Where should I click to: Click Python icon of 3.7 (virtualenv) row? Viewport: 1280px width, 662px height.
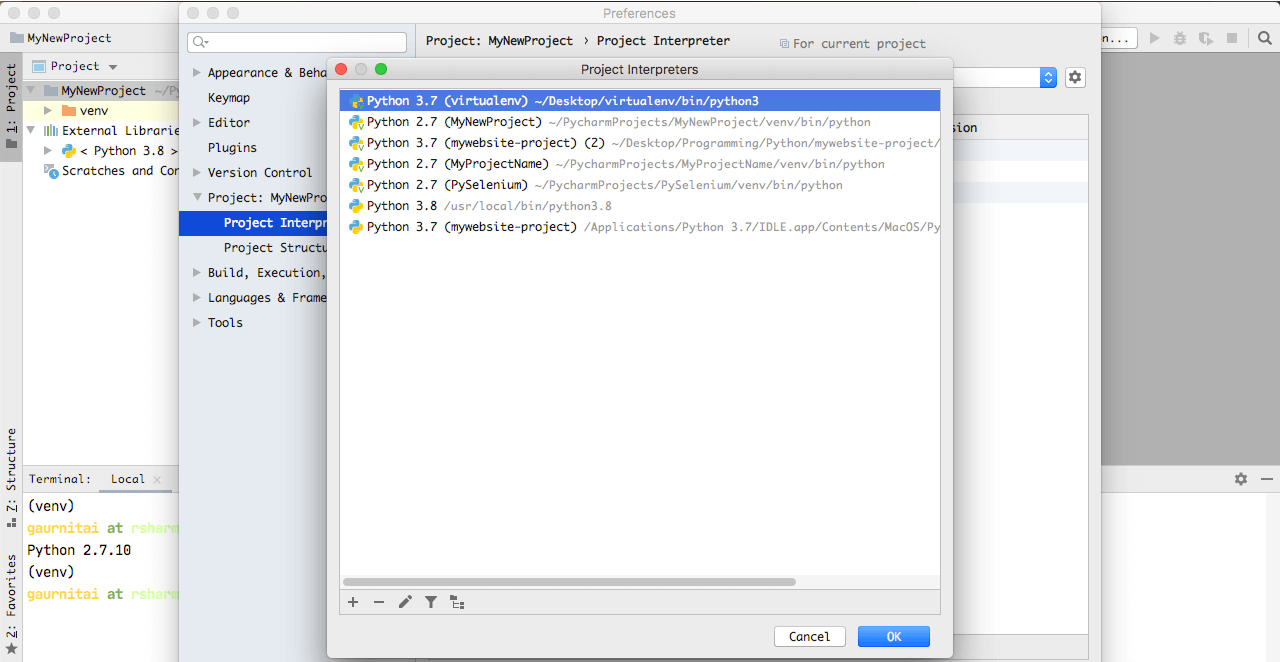356,101
